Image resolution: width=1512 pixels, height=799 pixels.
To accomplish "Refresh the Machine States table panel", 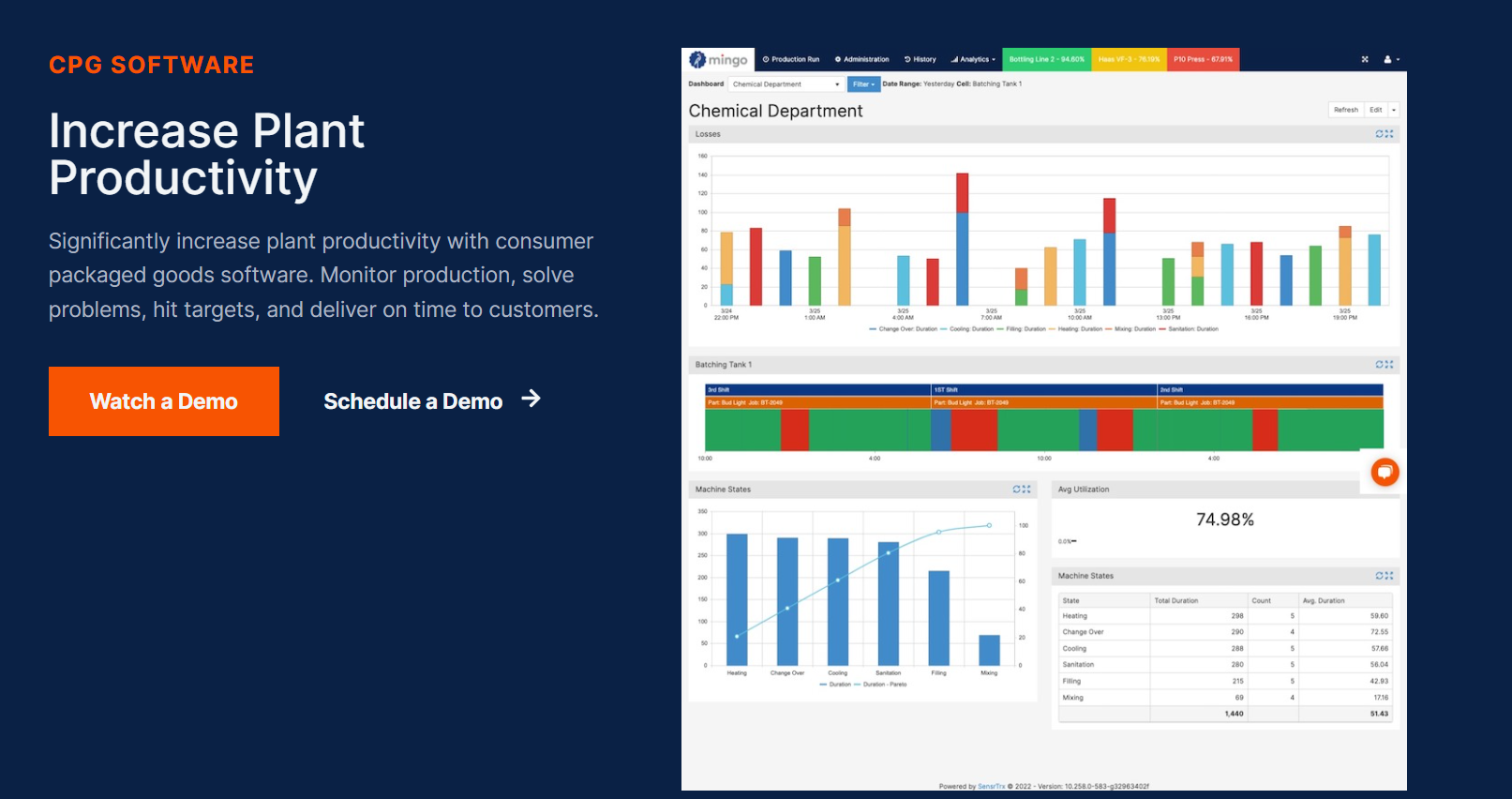I will (x=1380, y=576).
